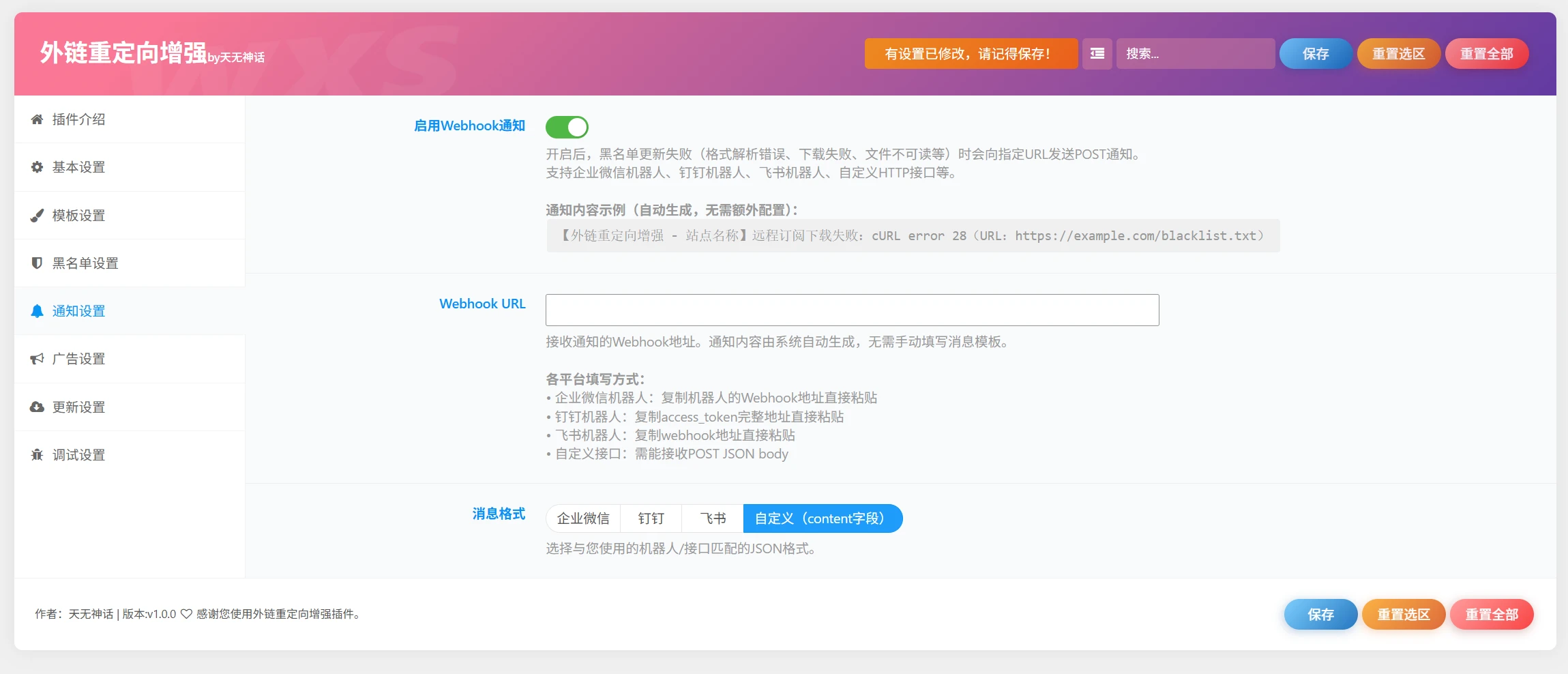Click the shield icon beside 黑名单设置
Viewport: 1568px width, 674px height.
coord(37,263)
